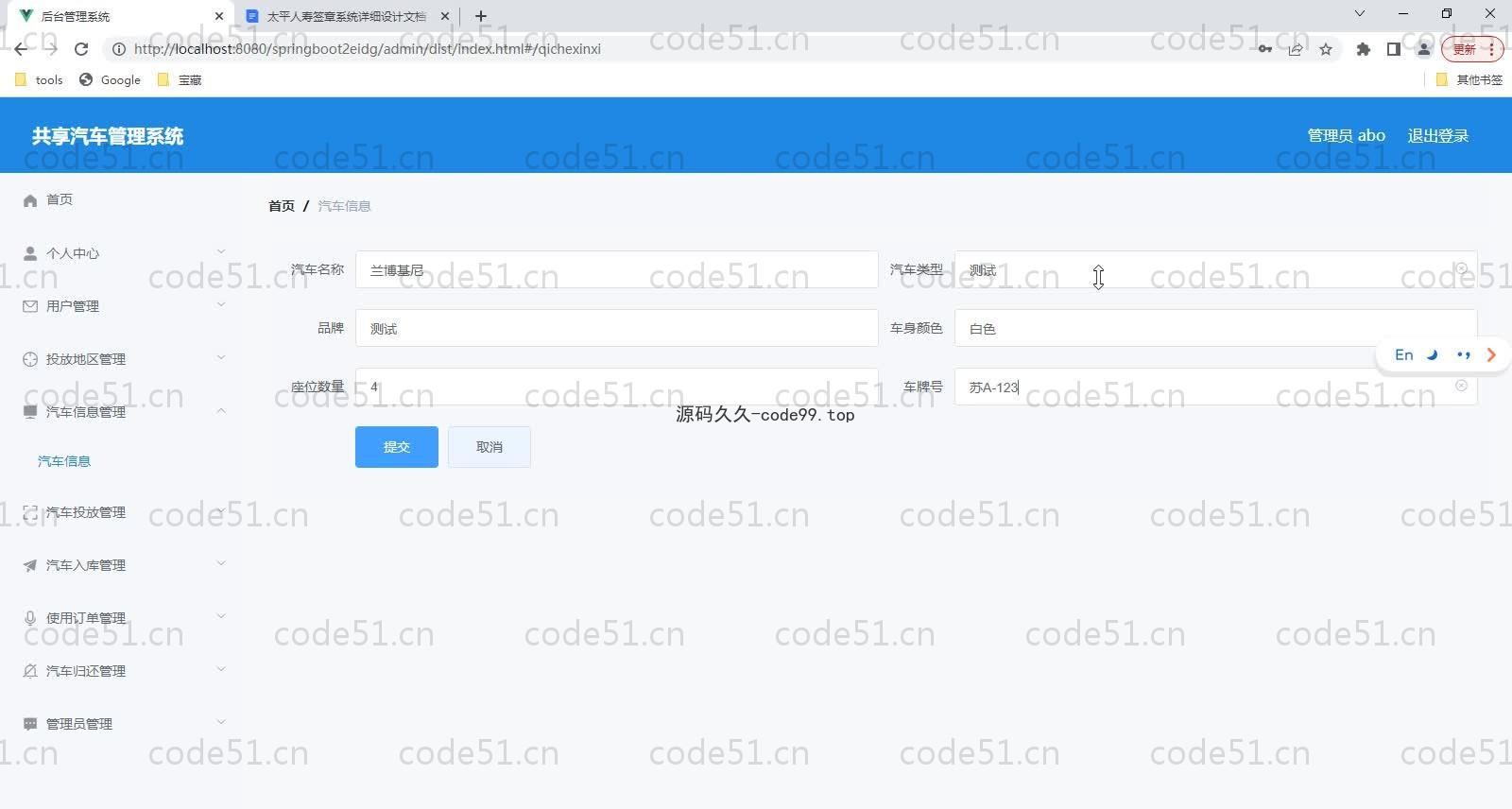Image resolution: width=1512 pixels, height=809 pixels.
Task: Click the password key icon in address bar
Action: click(1264, 49)
